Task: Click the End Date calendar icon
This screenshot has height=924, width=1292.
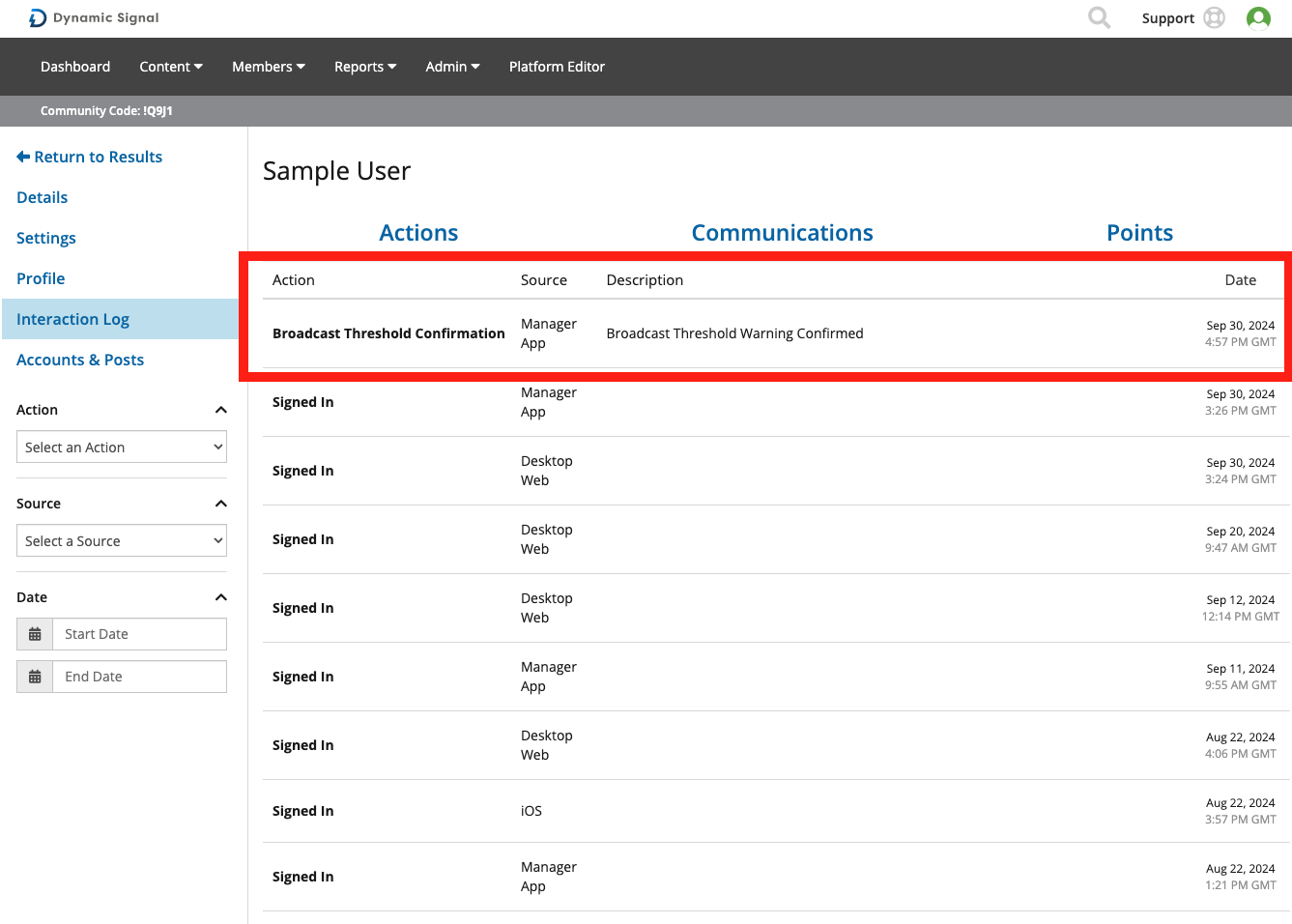Action: (35, 677)
